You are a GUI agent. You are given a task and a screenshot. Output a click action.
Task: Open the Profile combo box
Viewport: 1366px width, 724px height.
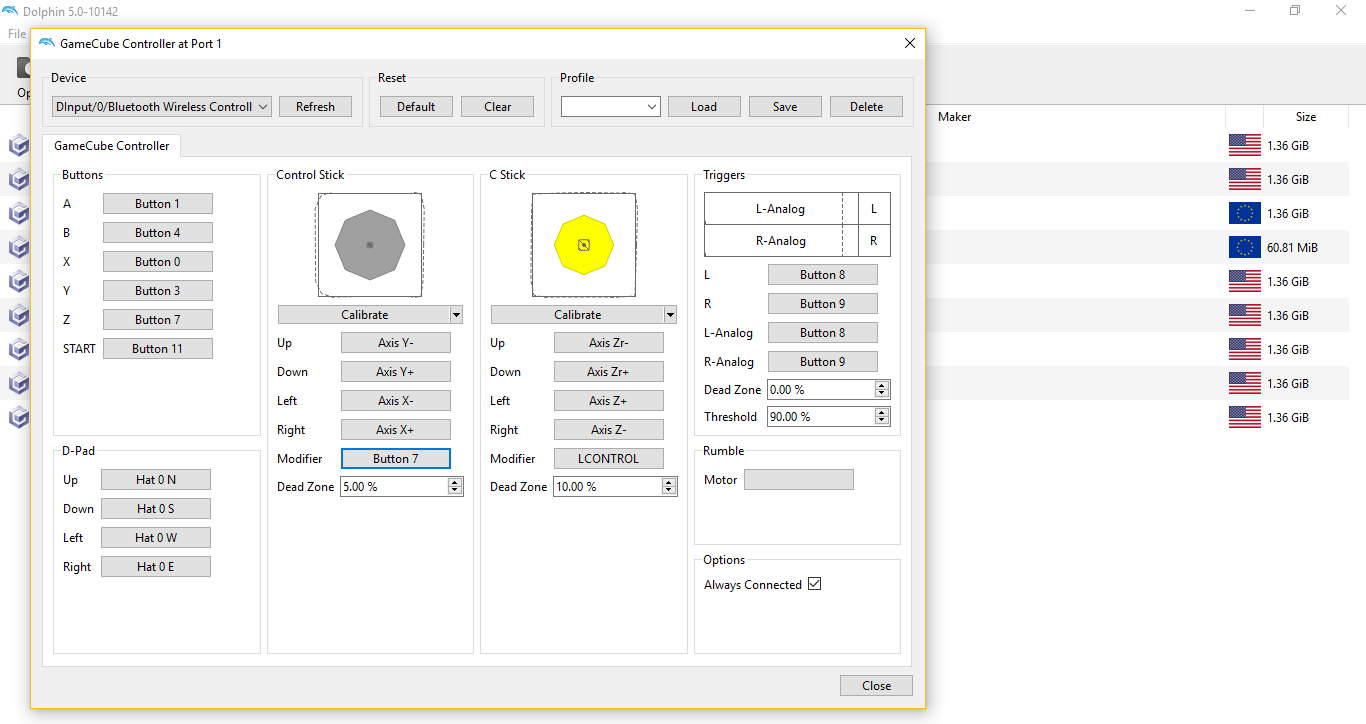tap(610, 106)
